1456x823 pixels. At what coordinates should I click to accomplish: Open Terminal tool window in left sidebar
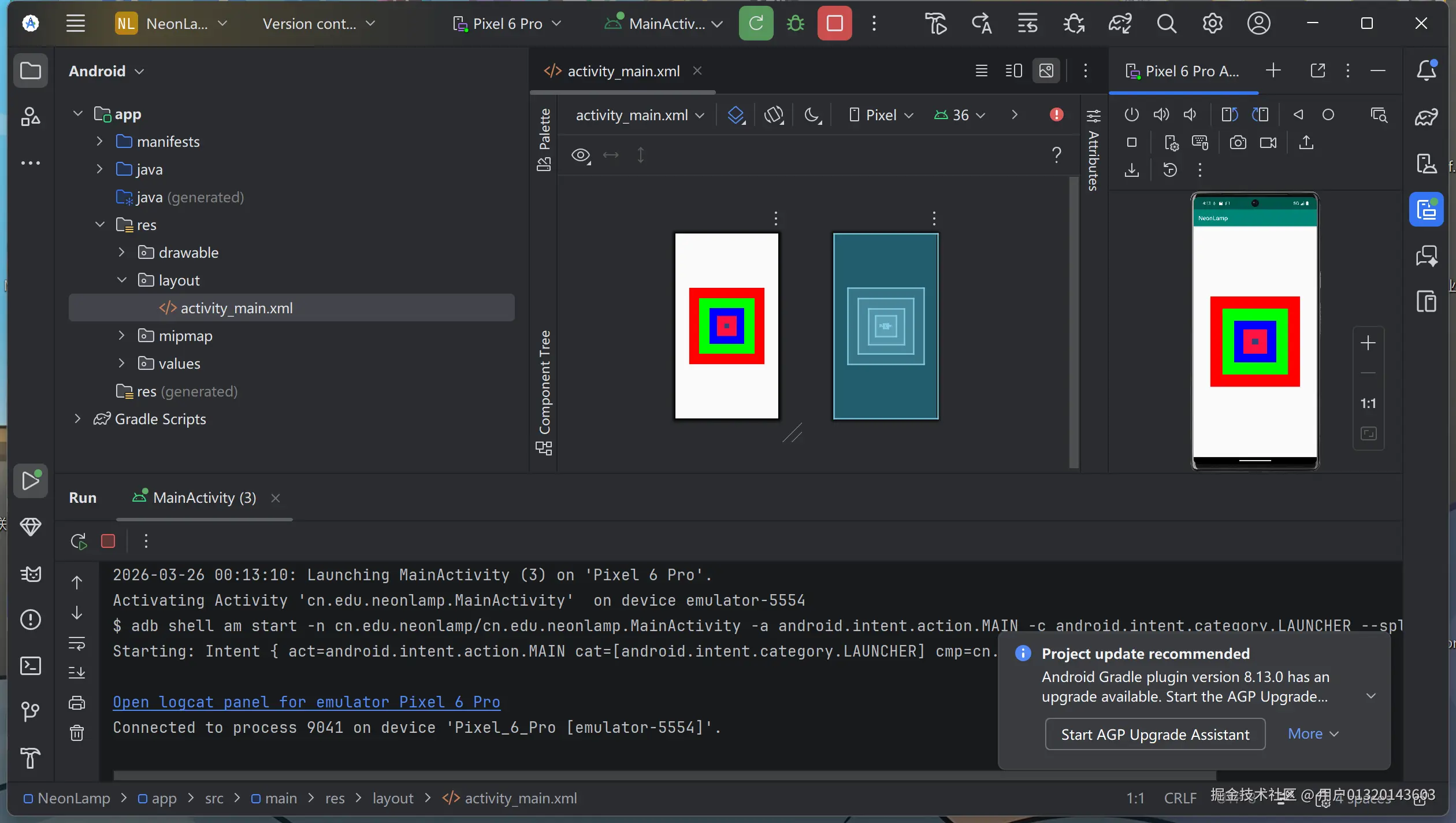click(31, 666)
